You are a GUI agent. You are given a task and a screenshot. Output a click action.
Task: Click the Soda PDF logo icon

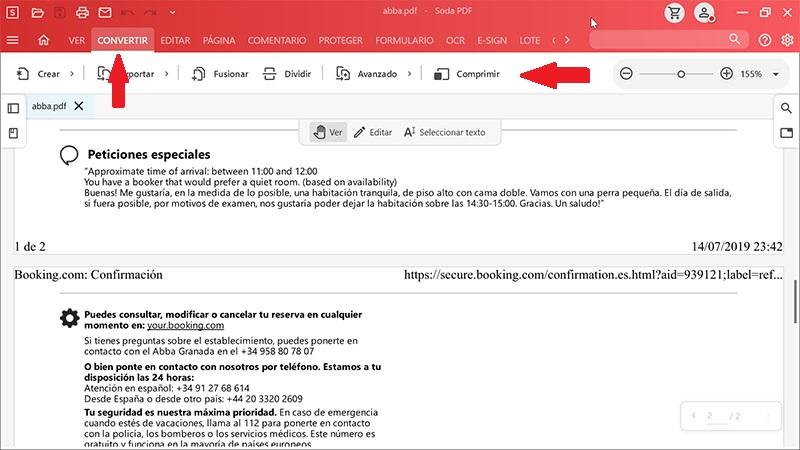pyautogui.click(x=13, y=13)
